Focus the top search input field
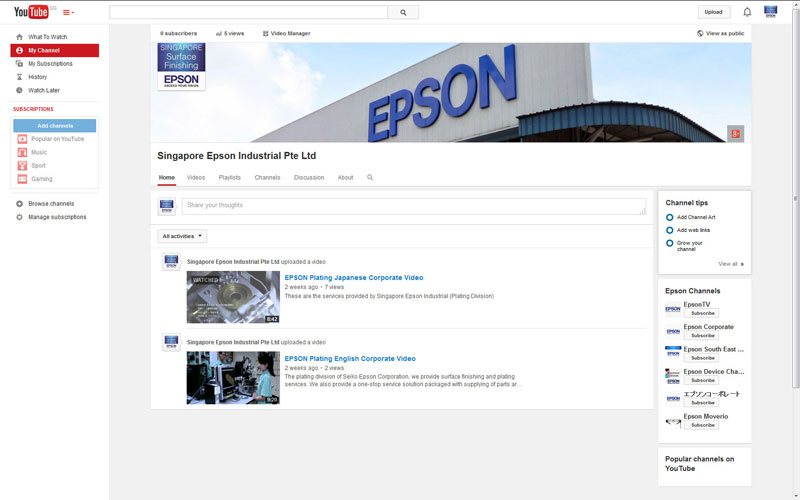 tap(248, 12)
